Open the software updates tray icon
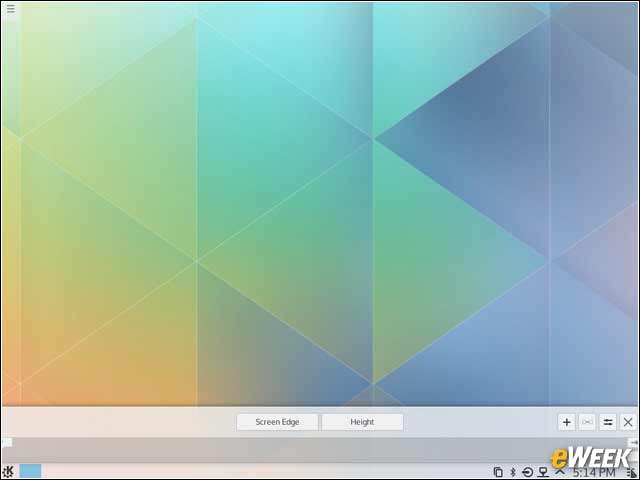The image size is (640, 480). click(527, 472)
